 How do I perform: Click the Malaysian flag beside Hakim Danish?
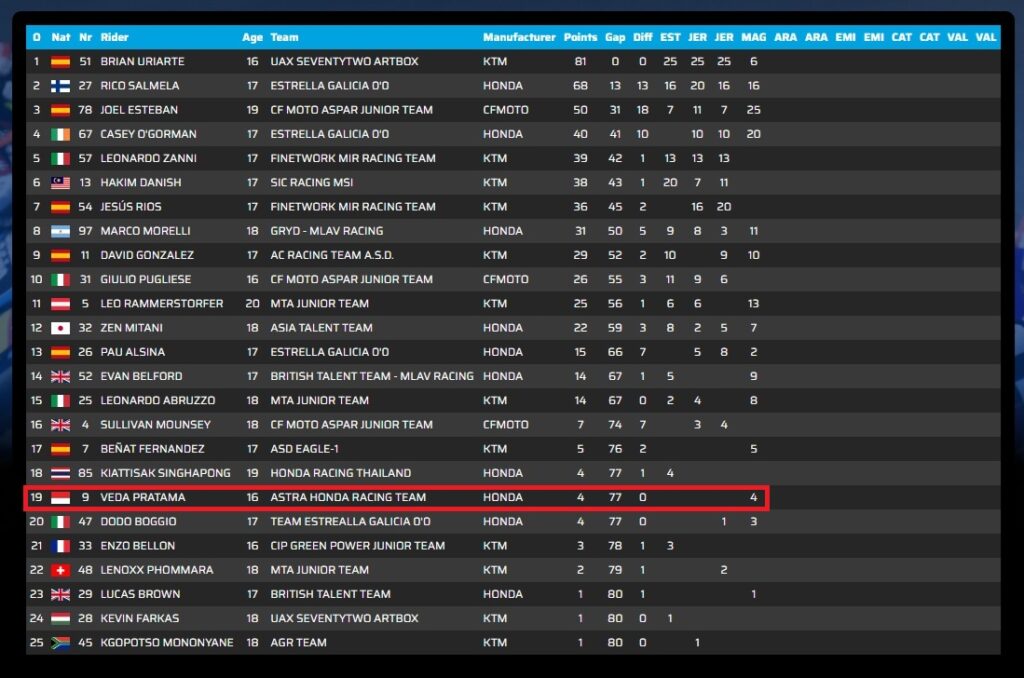coord(60,182)
